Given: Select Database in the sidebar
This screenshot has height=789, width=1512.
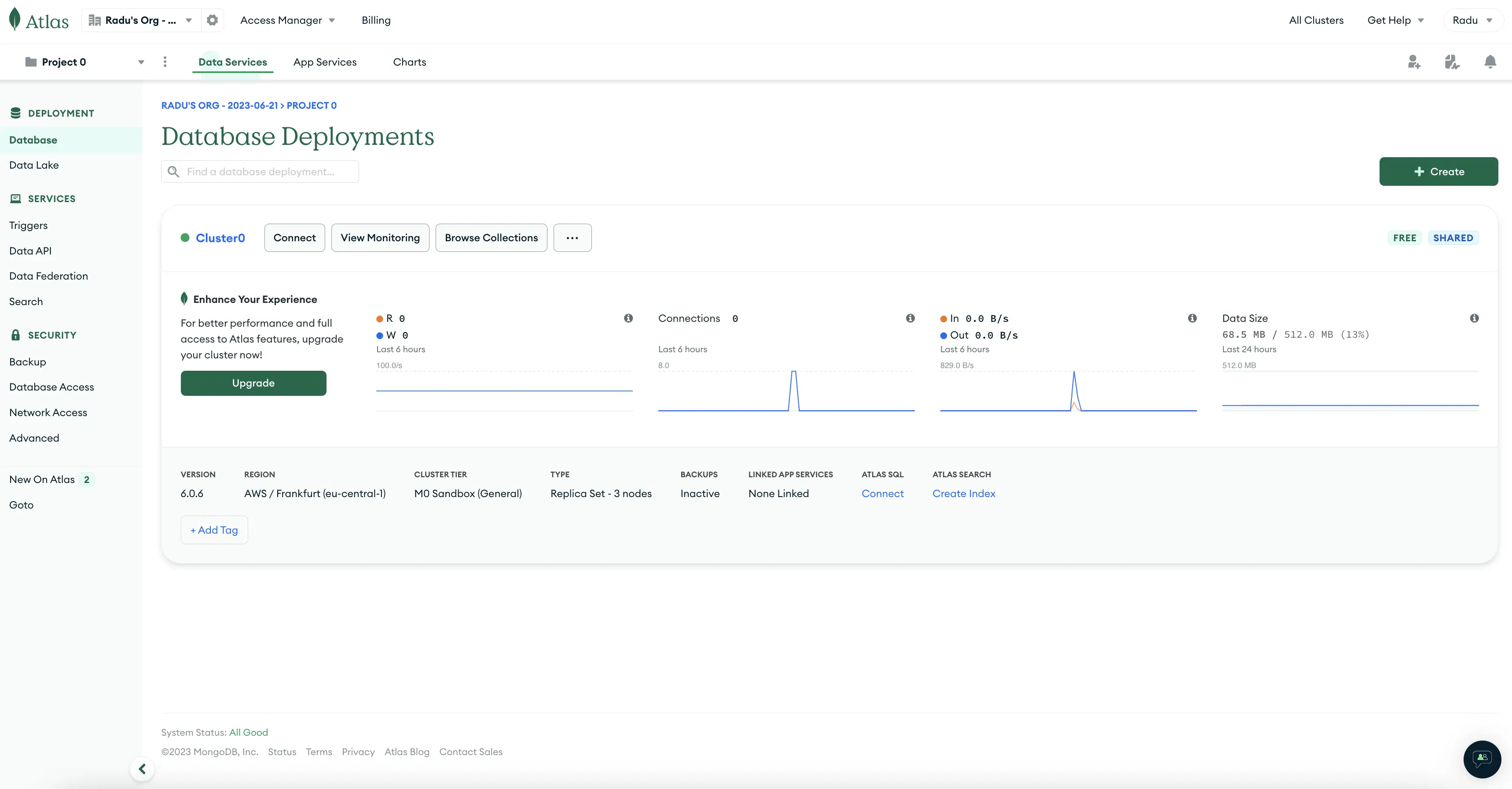Looking at the screenshot, I should [71, 140].
